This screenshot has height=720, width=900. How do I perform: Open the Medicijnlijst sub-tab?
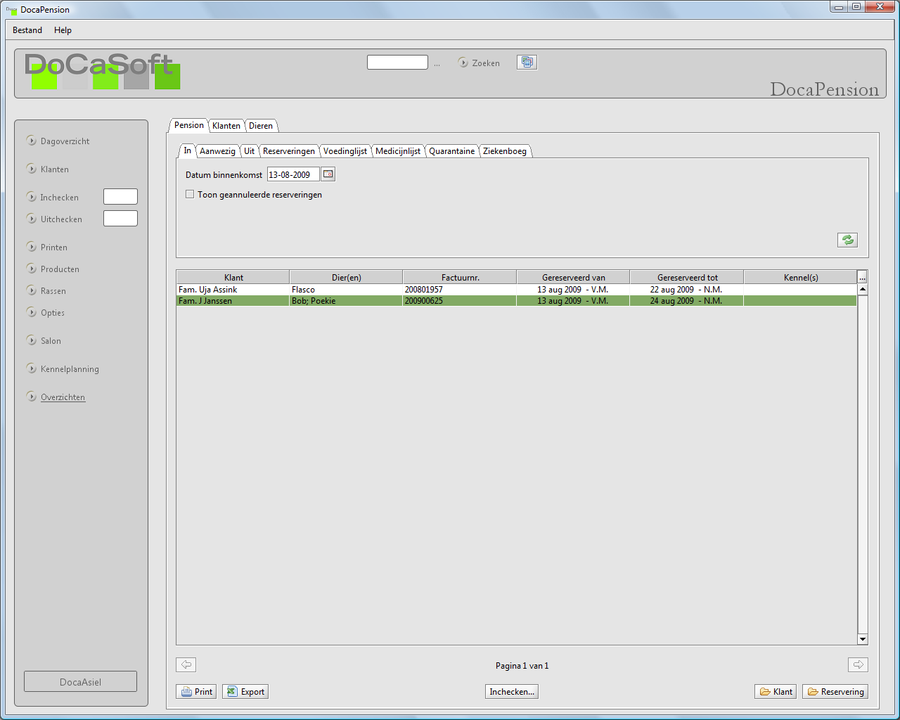[x=398, y=151]
